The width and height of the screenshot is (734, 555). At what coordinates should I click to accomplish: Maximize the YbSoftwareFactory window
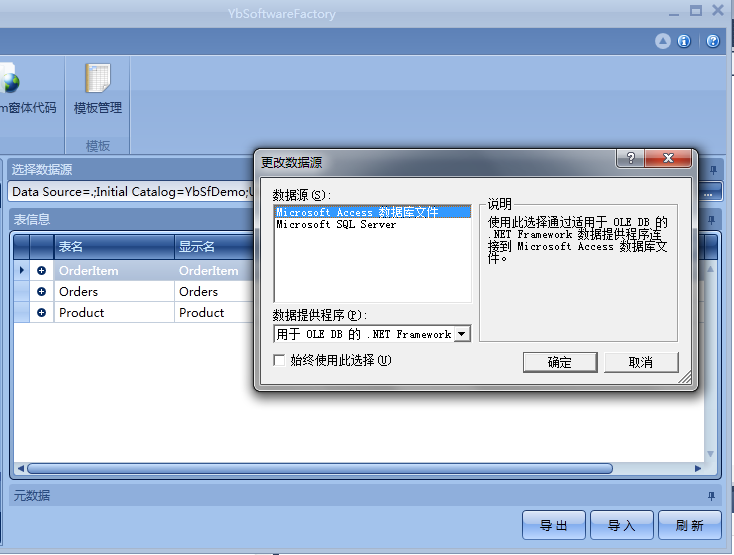pos(696,10)
